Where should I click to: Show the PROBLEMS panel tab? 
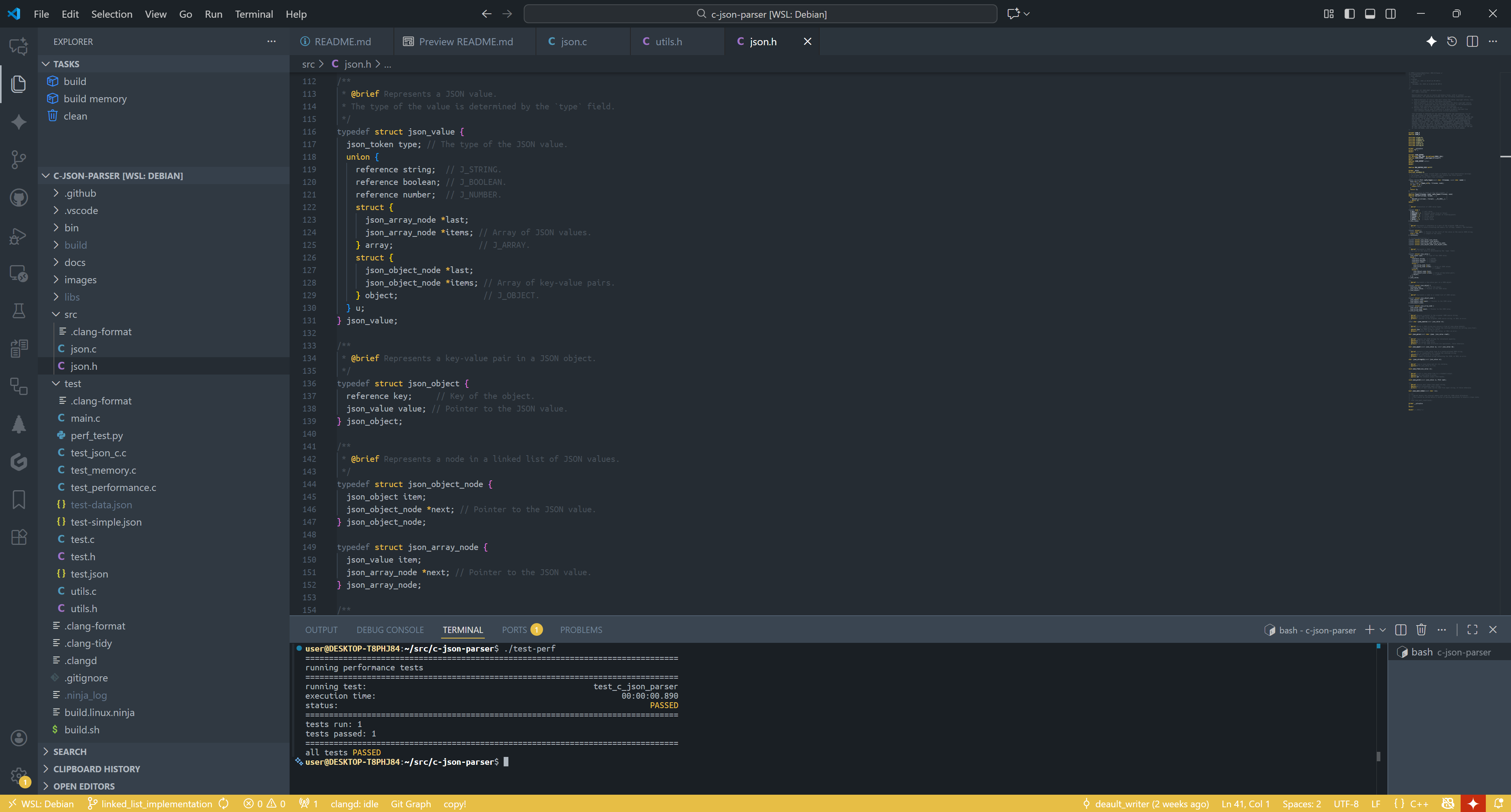(581, 630)
